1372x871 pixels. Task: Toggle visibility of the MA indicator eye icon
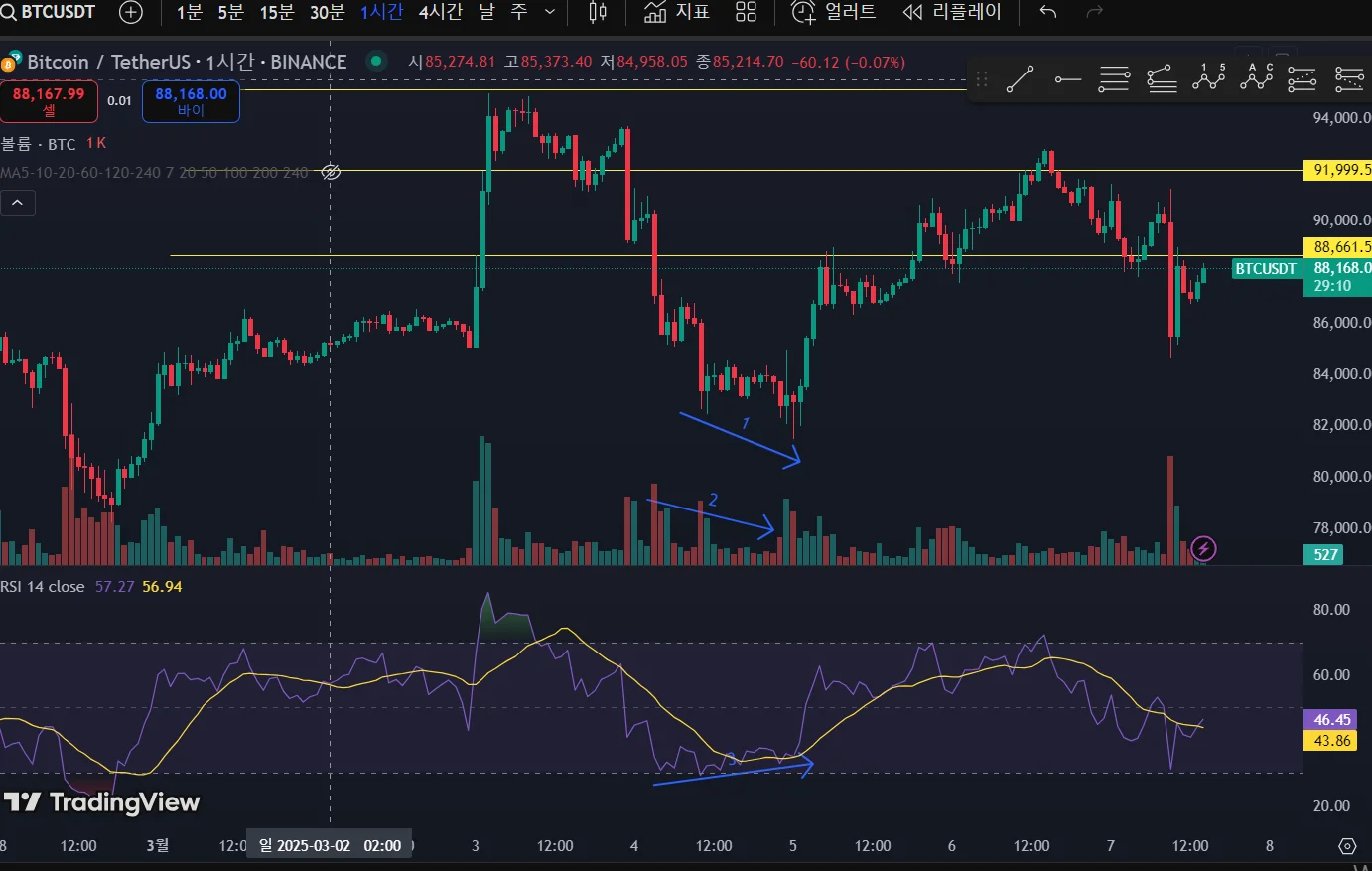click(331, 173)
